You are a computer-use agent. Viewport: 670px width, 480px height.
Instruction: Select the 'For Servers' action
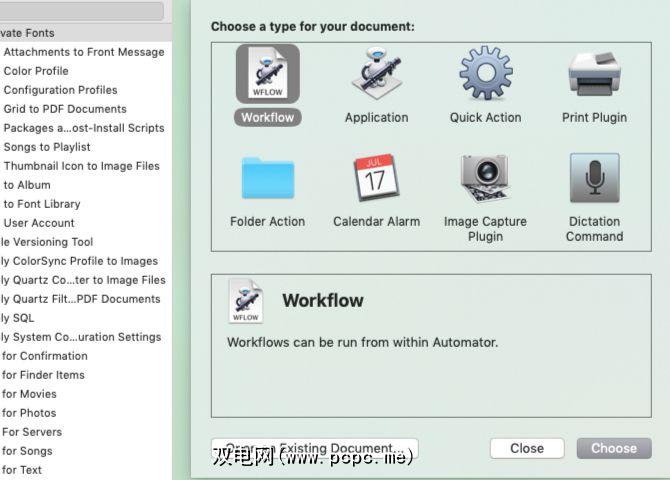pos(85,432)
